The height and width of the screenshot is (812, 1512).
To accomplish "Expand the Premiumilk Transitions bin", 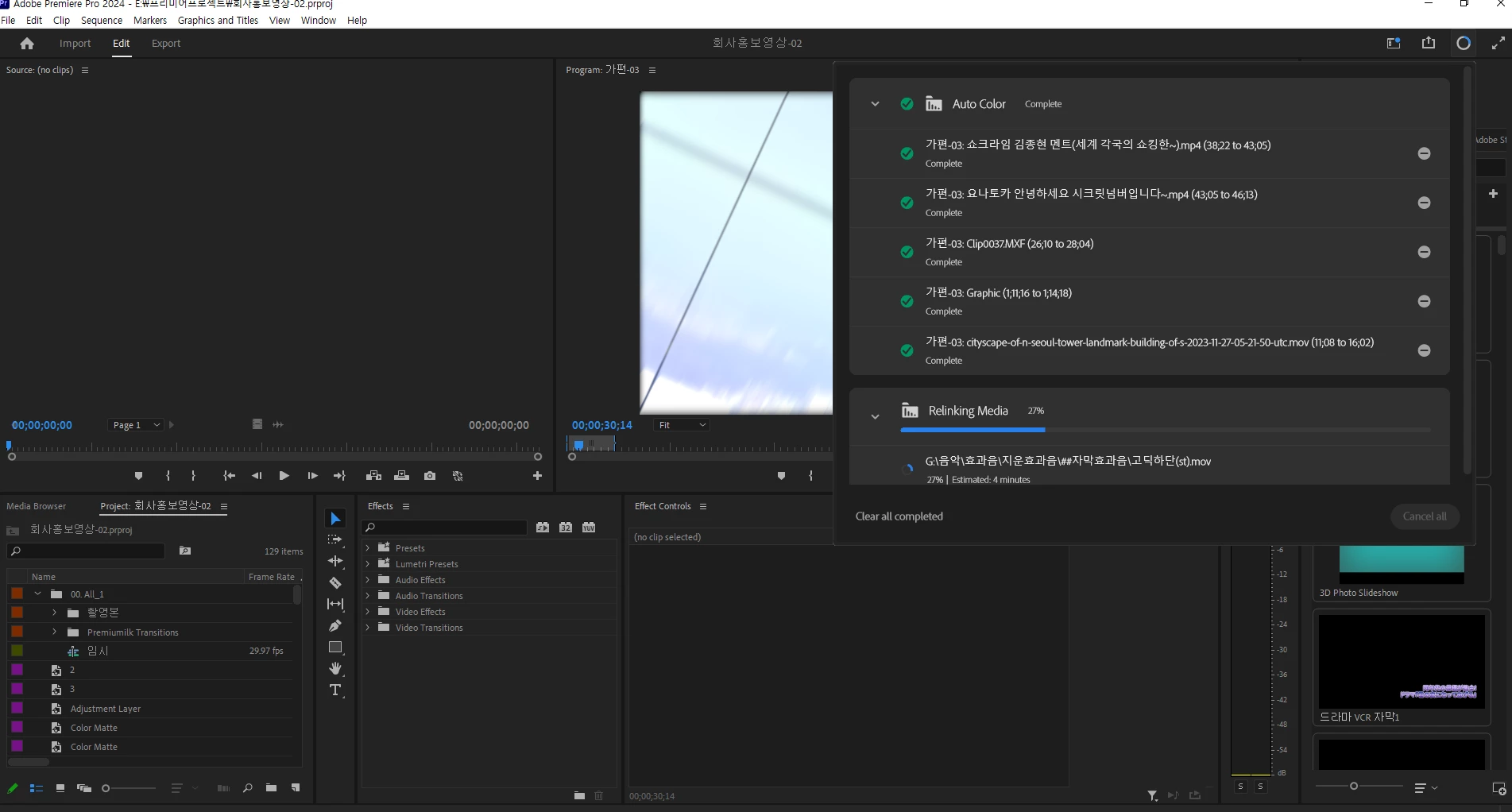I will [x=54, y=632].
